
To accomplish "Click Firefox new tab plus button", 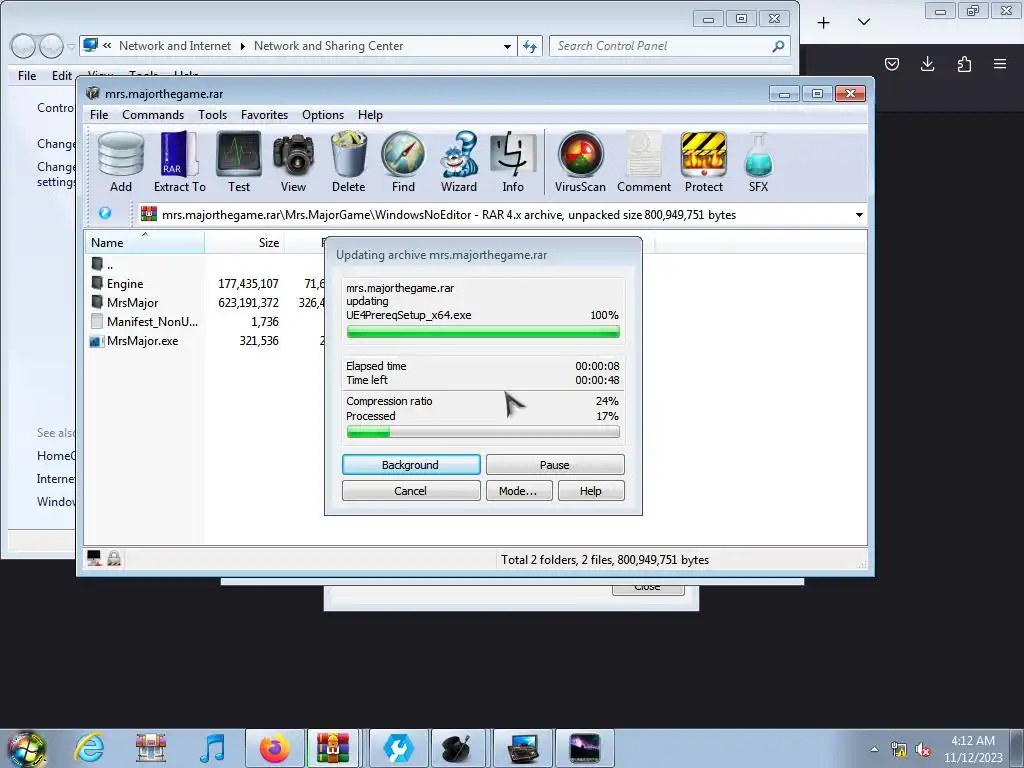I will (x=824, y=23).
